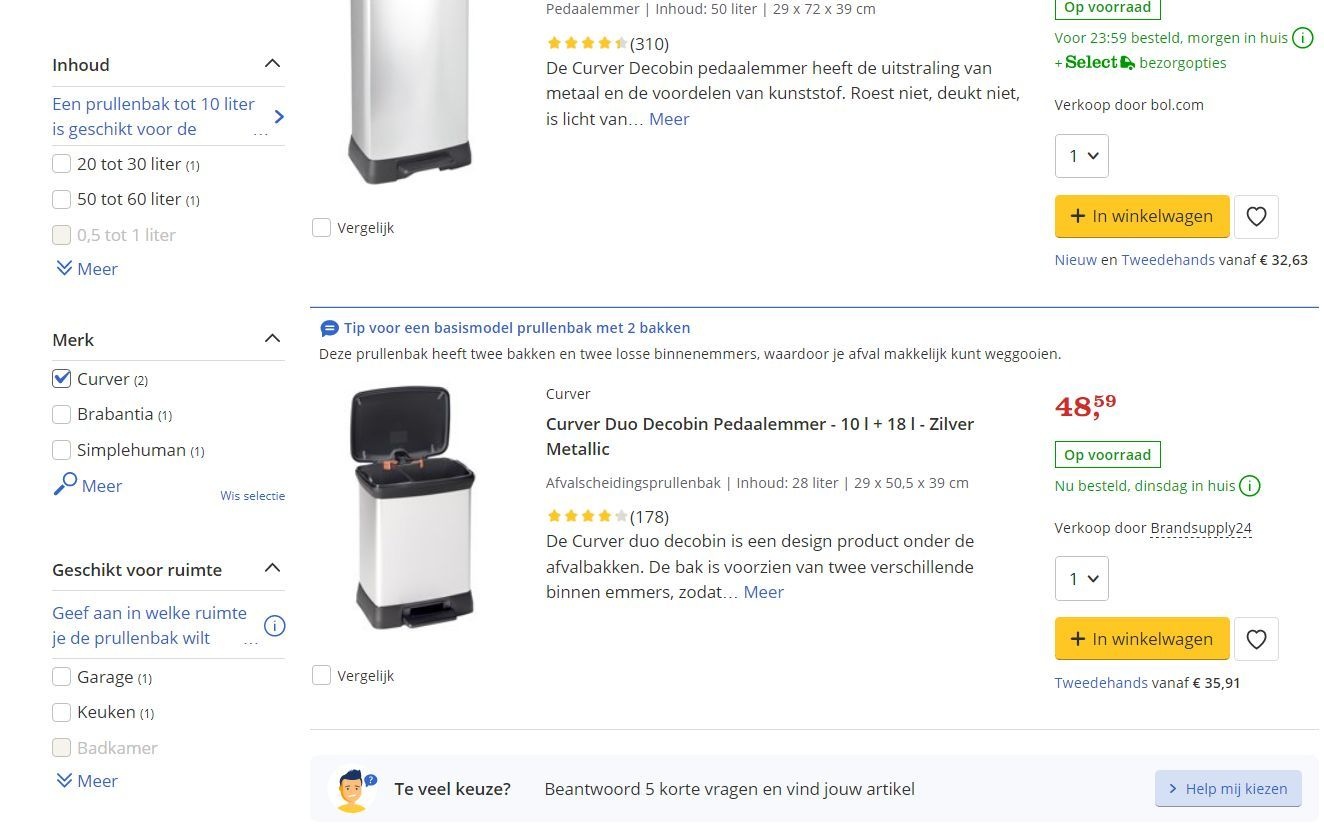Check the 20 tot 30 liter filter
This screenshot has width=1324, height=834.
[62, 164]
